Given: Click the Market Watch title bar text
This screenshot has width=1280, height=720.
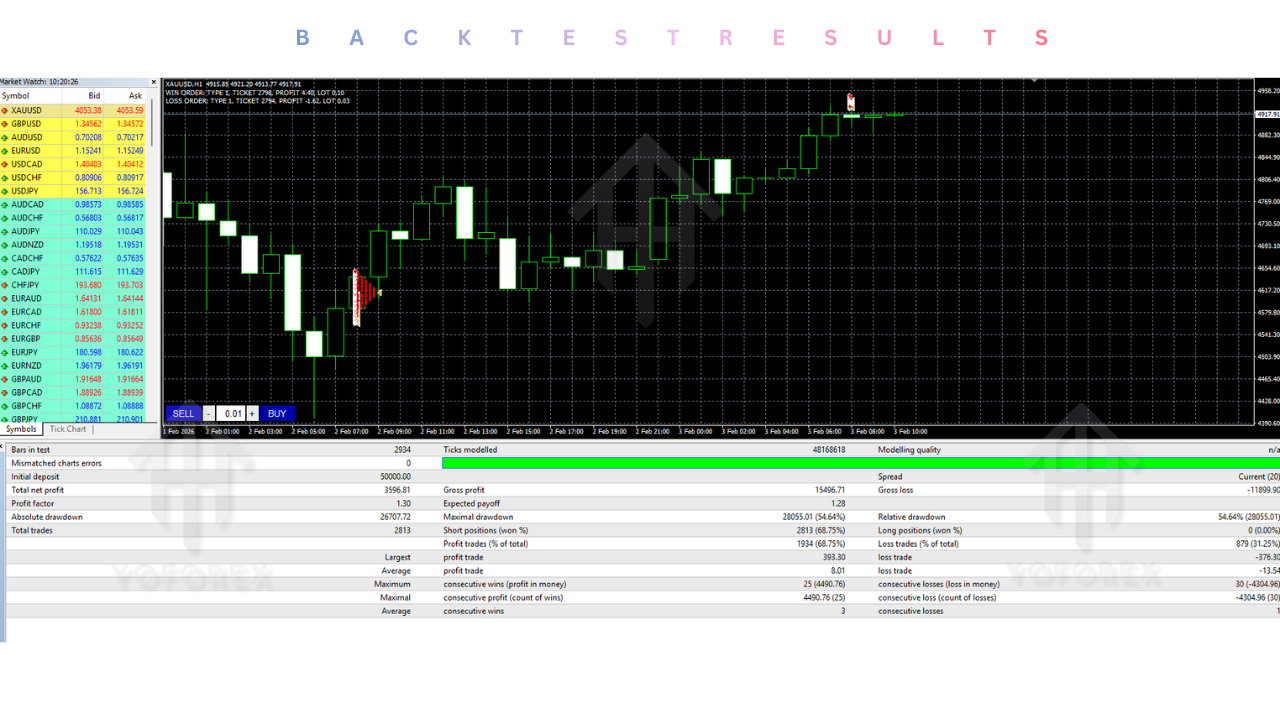Looking at the screenshot, I should pyautogui.click(x=40, y=82).
